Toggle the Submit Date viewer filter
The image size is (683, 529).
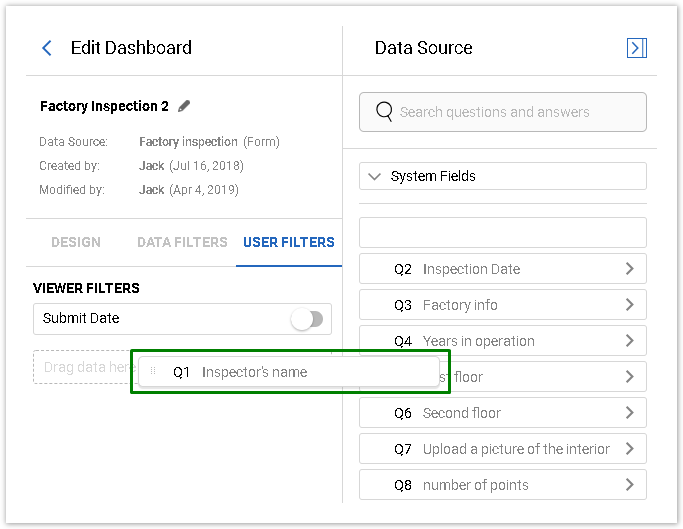pyautogui.click(x=307, y=319)
